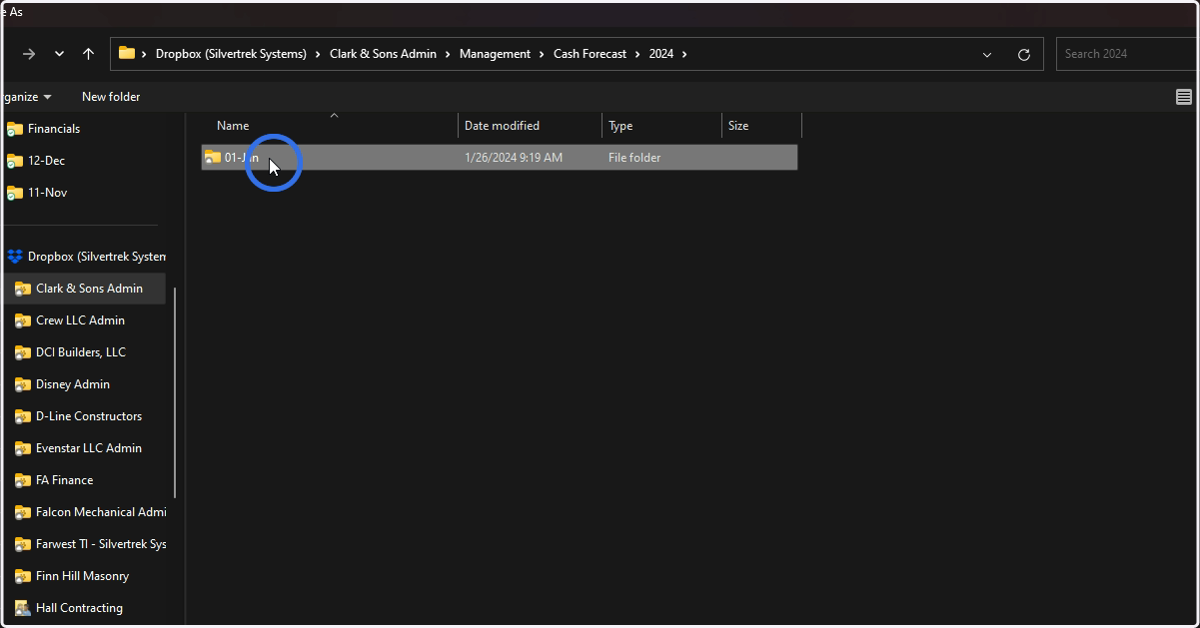Click Falcon Mechanical folder icon

pyautogui.click(x=23, y=513)
